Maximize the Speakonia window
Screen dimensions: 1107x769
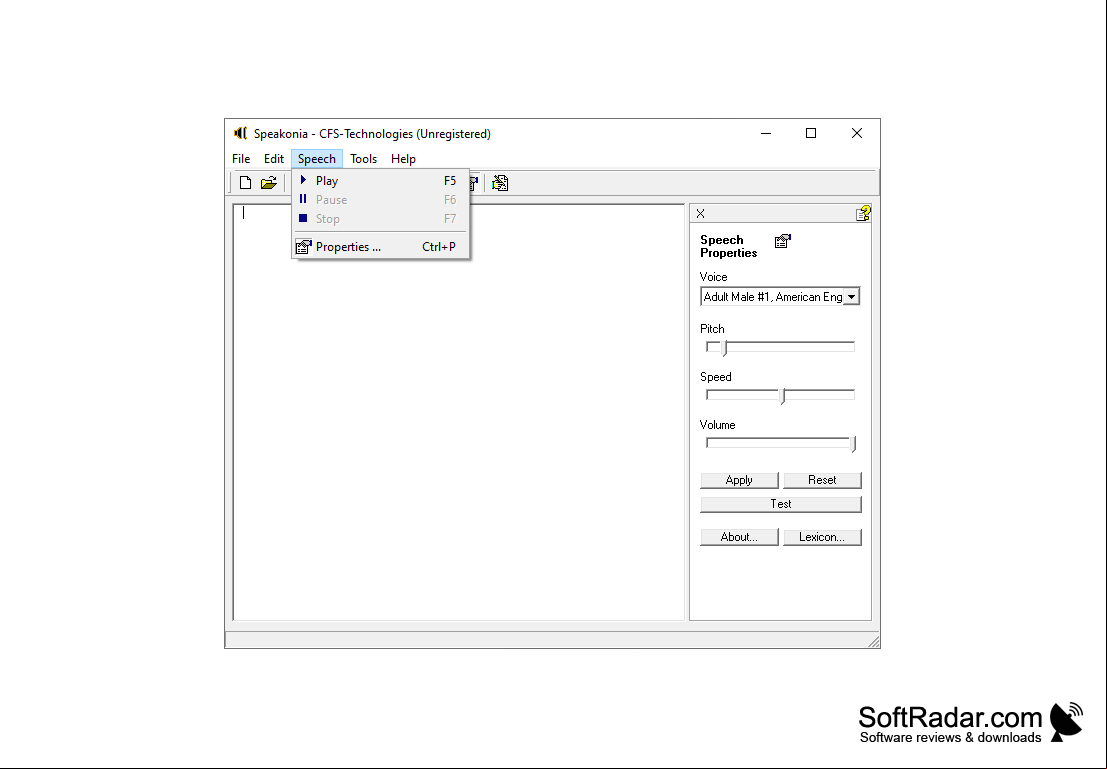click(x=811, y=133)
